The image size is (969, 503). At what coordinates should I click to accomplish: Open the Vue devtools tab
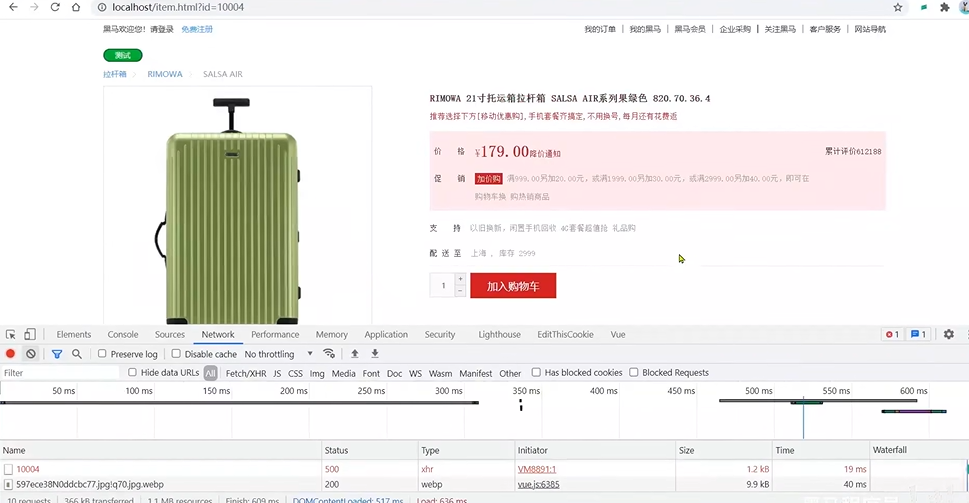tap(618, 334)
